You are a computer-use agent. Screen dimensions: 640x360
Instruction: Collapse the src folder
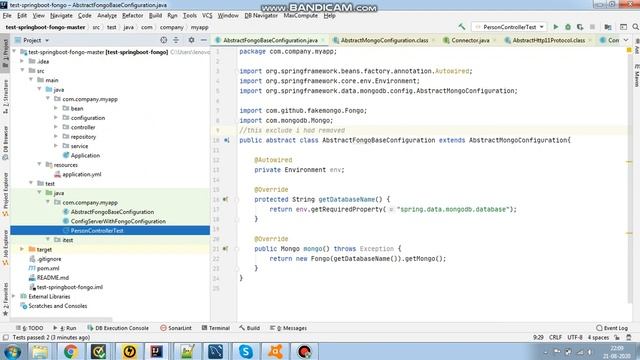click(22, 71)
